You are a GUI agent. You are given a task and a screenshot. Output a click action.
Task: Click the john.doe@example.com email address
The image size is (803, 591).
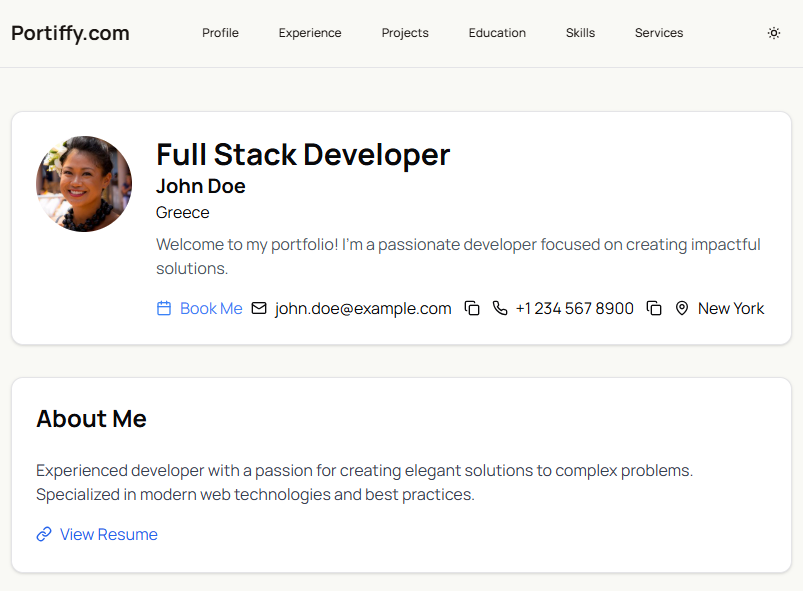[x=363, y=309]
